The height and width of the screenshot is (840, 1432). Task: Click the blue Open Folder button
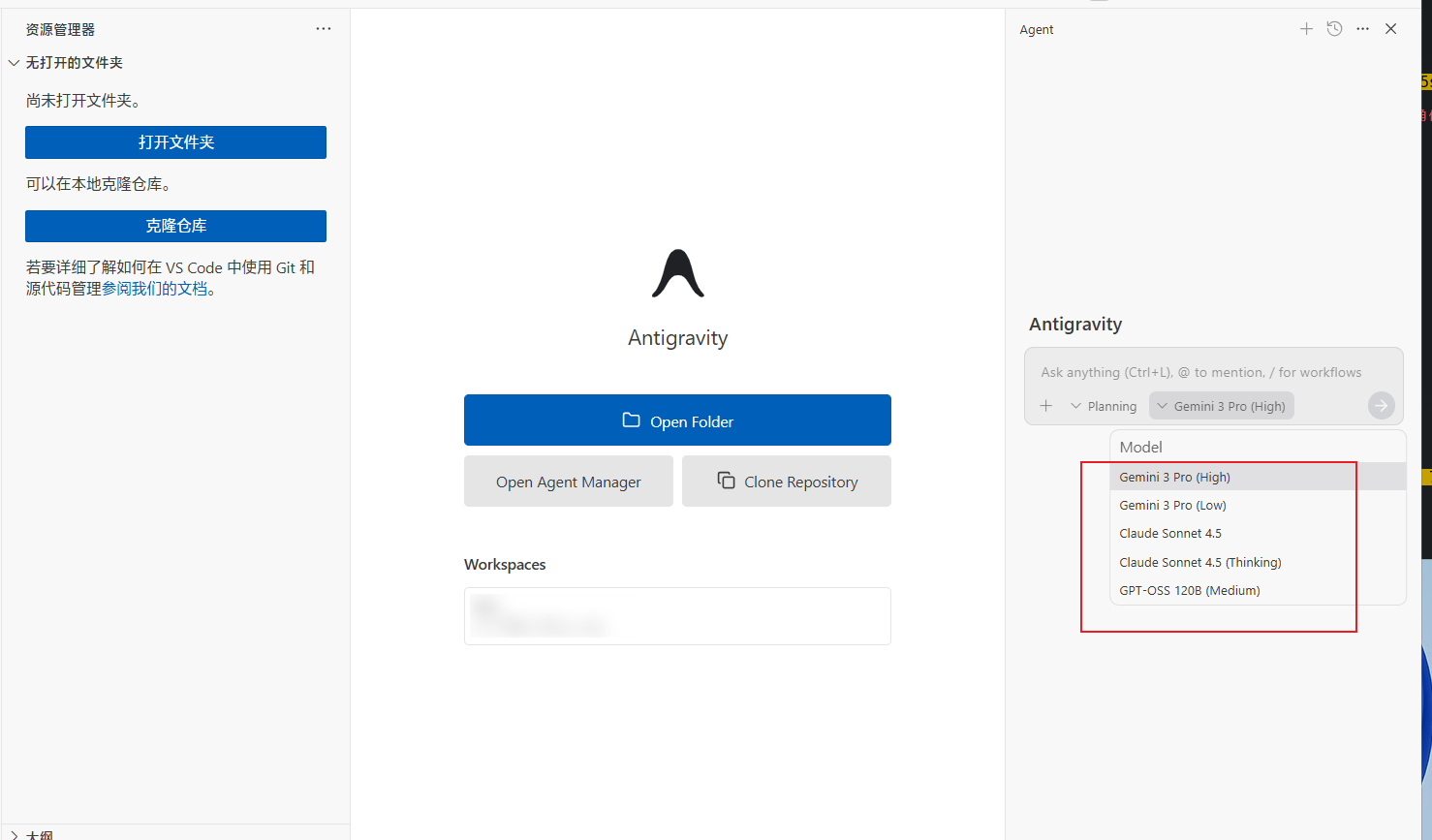[677, 420]
